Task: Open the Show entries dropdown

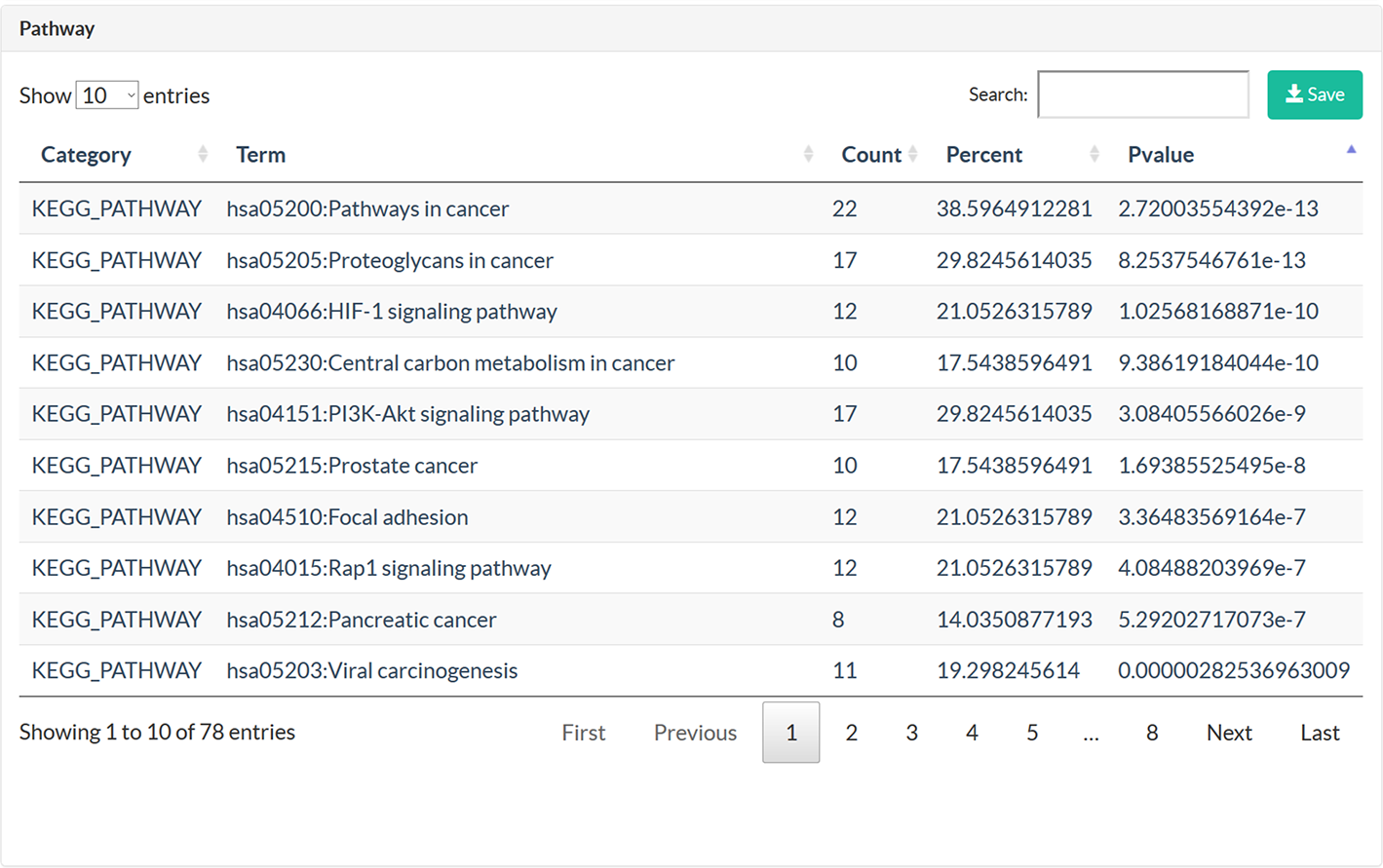Action: (107, 95)
